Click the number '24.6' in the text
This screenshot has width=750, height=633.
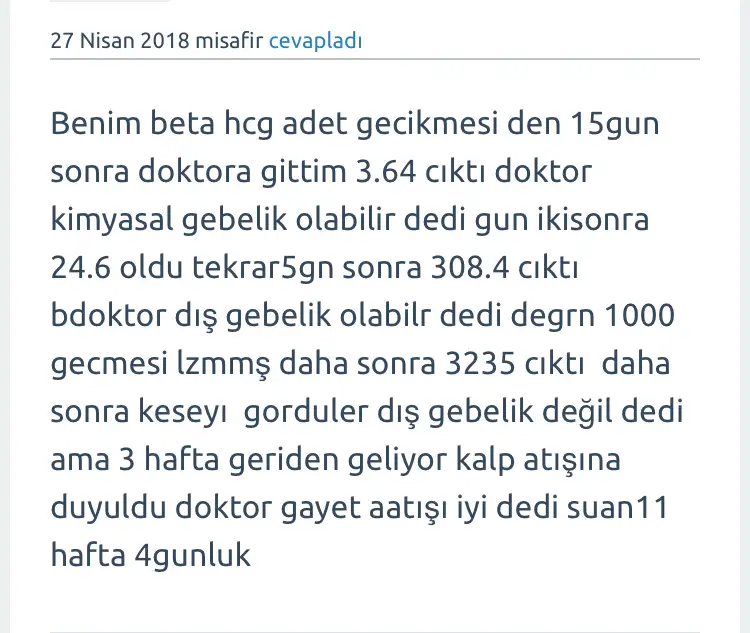click(x=80, y=267)
